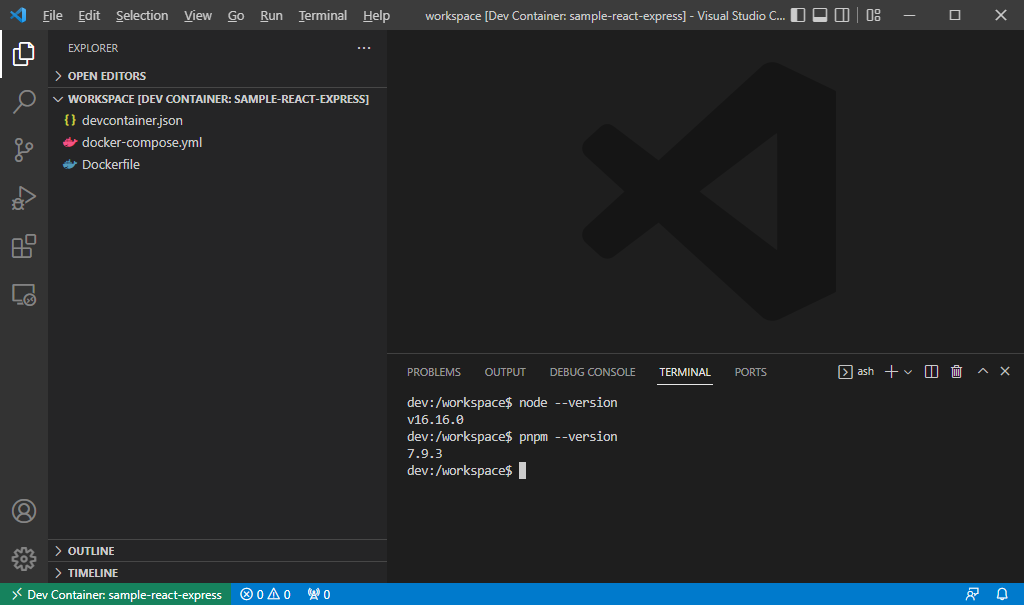This screenshot has width=1024, height=605.
Task: Switch to the Ports tab
Action: pyautogui.click(x=750, y=372)
